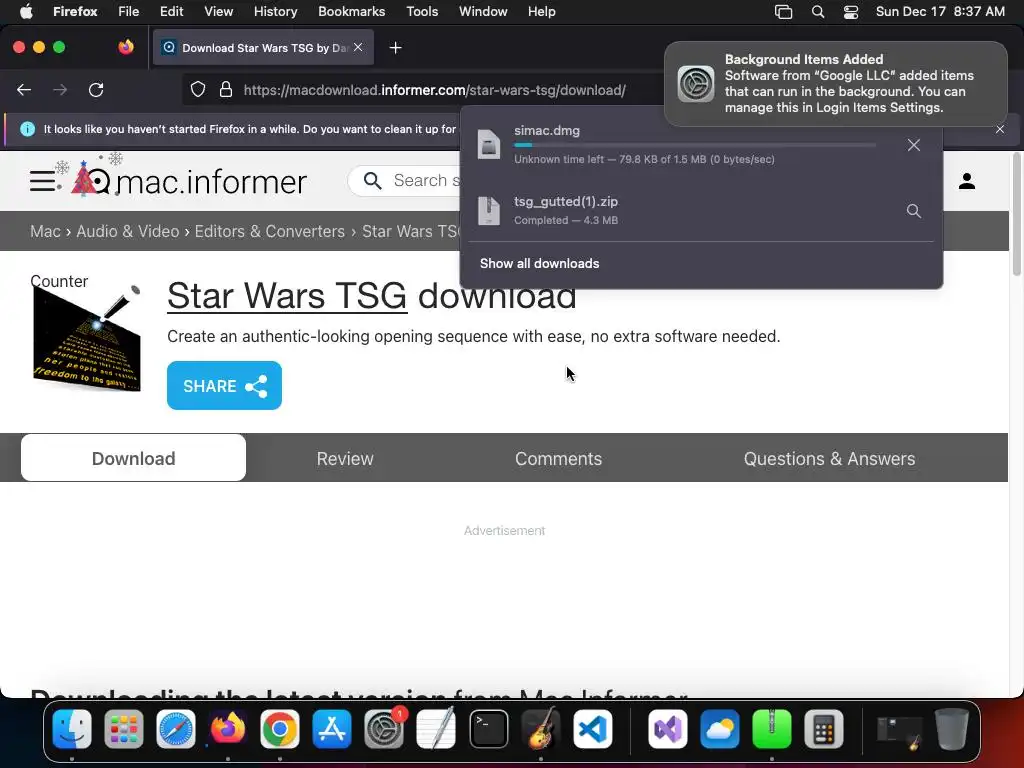Click the Mac breadcrumb link
The width and height of the screenshot is (1024, 768).
(x=45, y=231)
